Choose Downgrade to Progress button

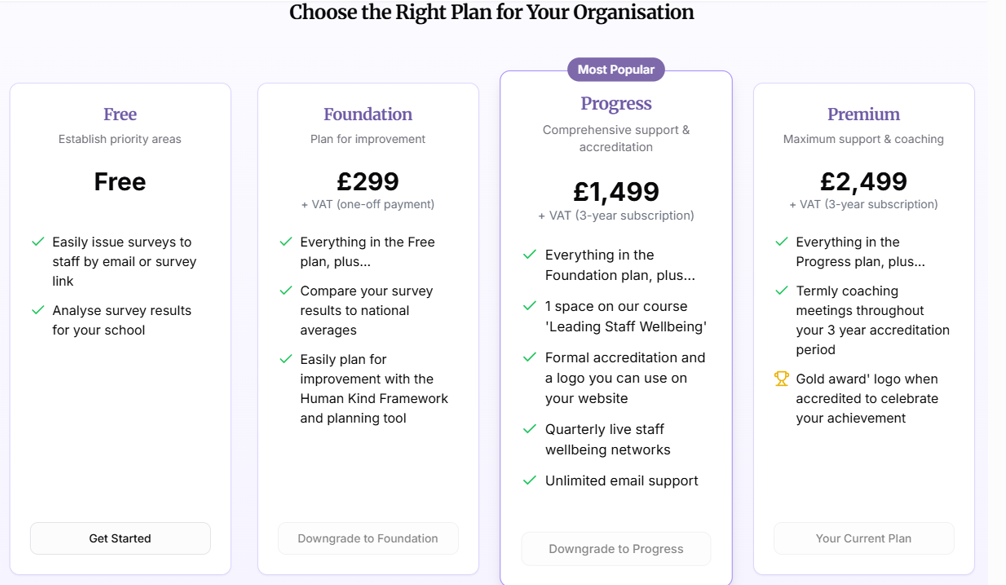click(616, 548)
